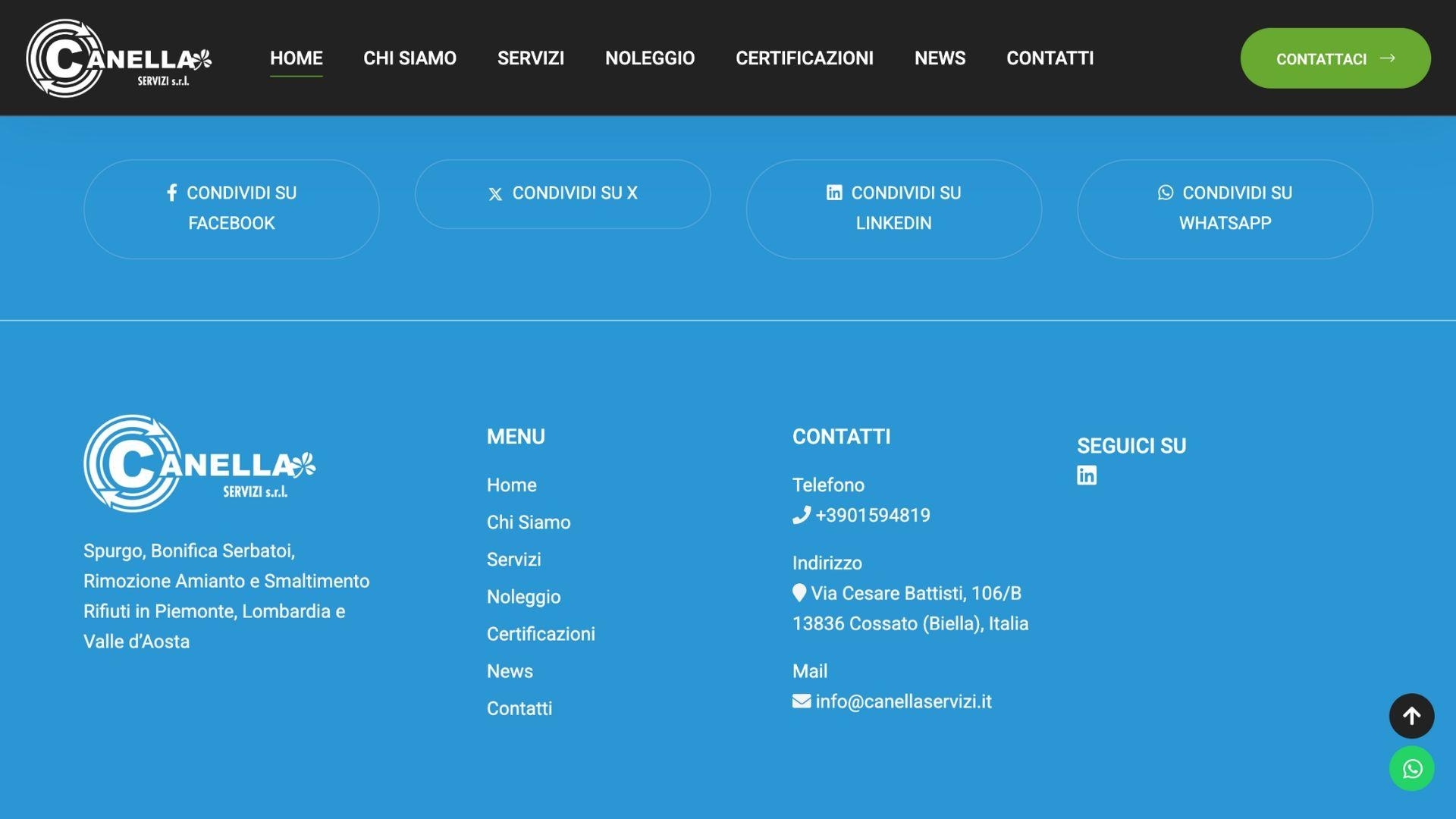
Task: Follow the footer Chi Siamo link
Action: (529, 522)
